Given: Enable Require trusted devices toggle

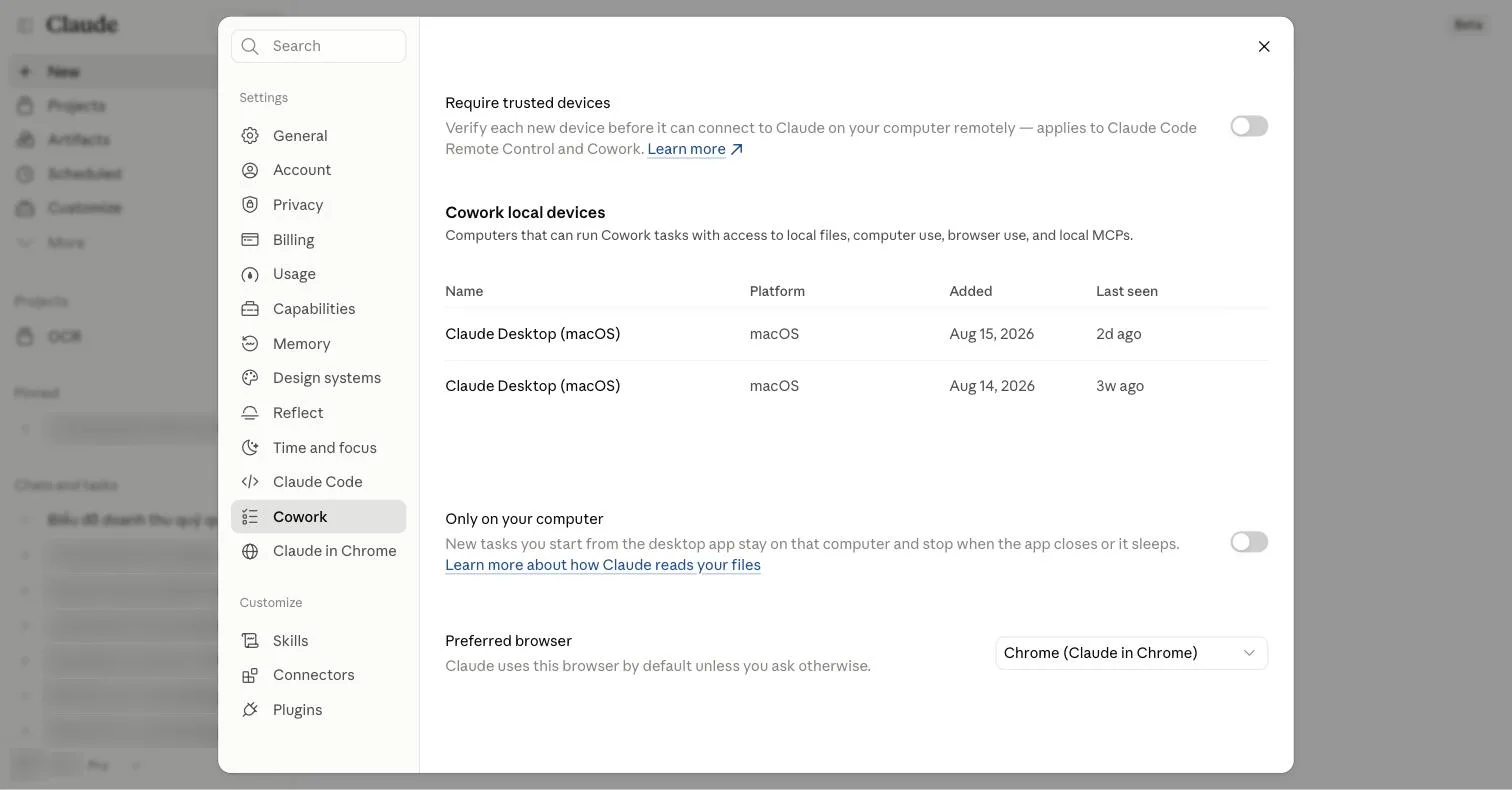Looking at the screenshot, I should [x=1249, y=126].
